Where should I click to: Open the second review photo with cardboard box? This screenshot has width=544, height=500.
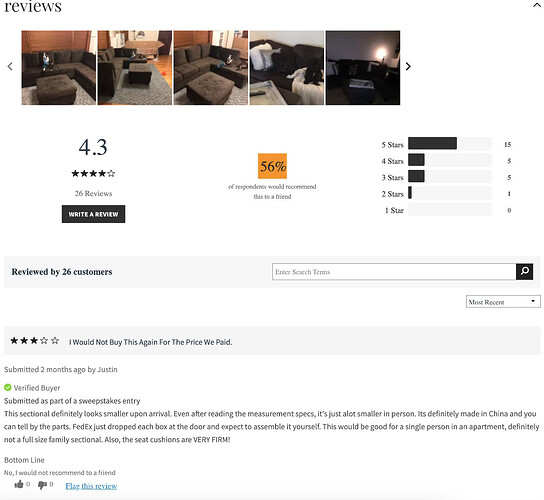(135, 68)
